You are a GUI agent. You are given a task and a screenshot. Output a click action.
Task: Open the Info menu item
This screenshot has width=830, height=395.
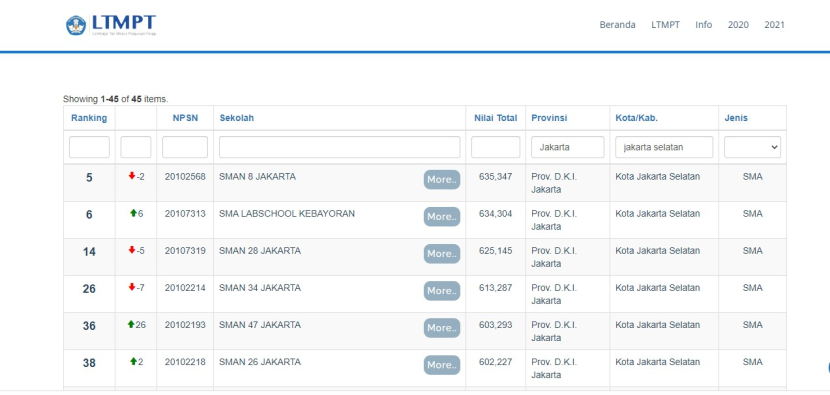[703, 25]
